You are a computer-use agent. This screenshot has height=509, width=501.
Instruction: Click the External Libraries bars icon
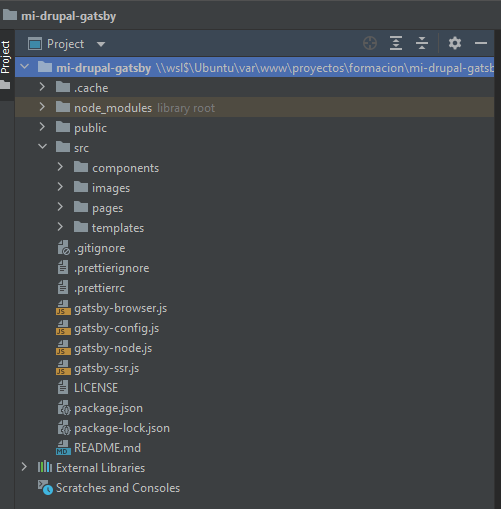[45, 467]
